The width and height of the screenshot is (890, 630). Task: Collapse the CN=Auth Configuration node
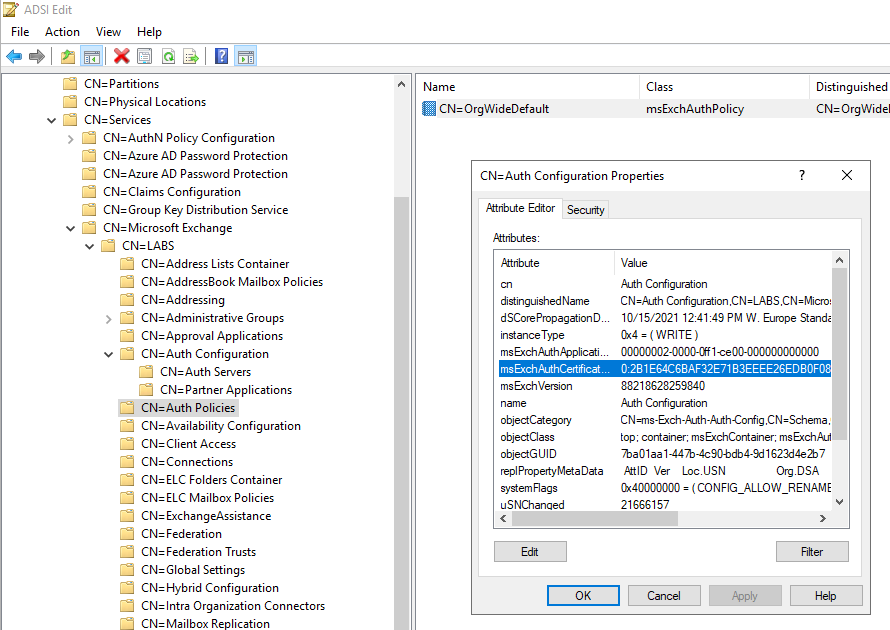(x=108, y=354)
